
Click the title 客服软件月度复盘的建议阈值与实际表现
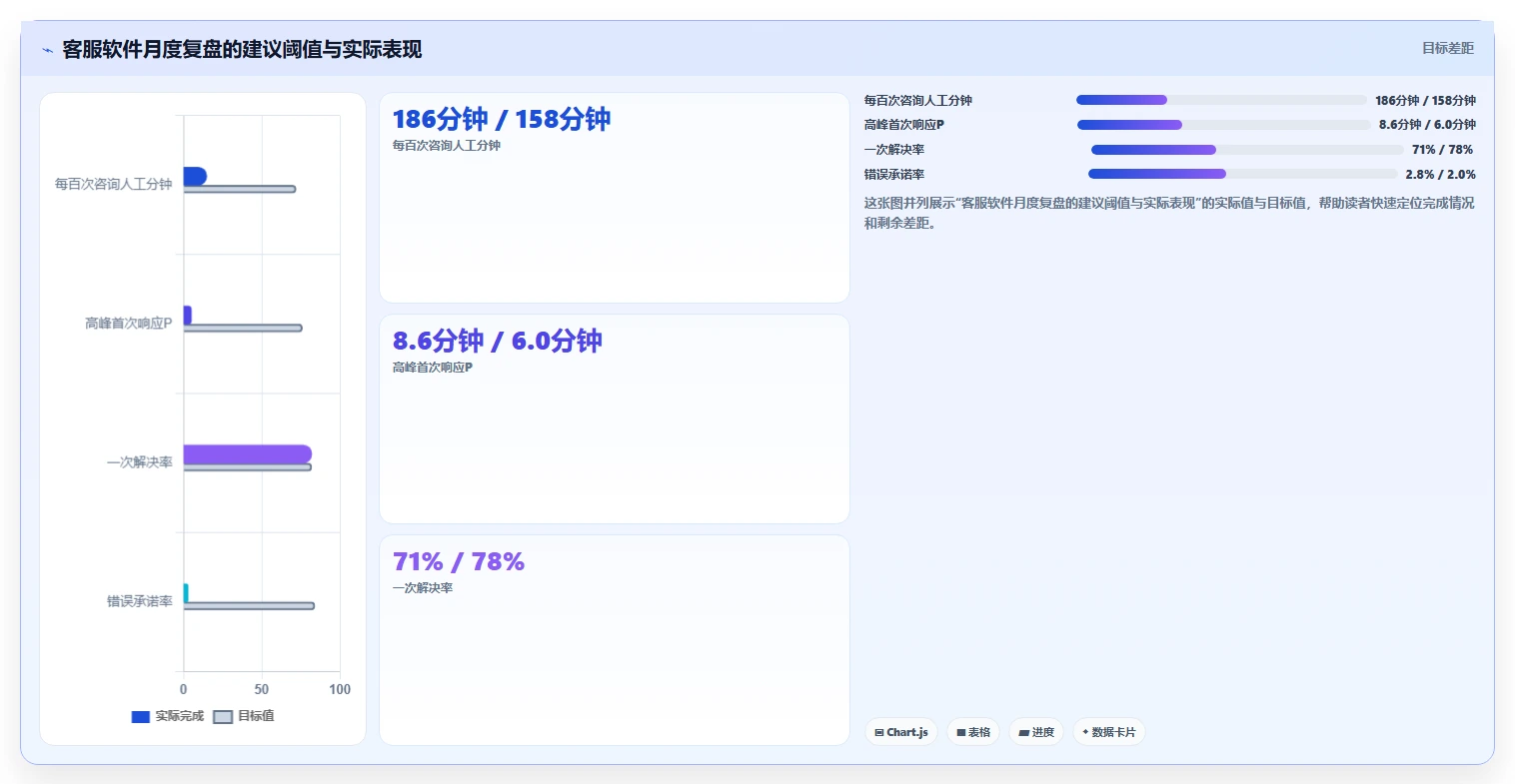click(242, 49)
